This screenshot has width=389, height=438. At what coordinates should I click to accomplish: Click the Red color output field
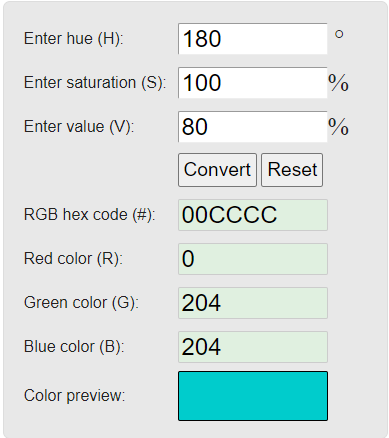(253, 259)
